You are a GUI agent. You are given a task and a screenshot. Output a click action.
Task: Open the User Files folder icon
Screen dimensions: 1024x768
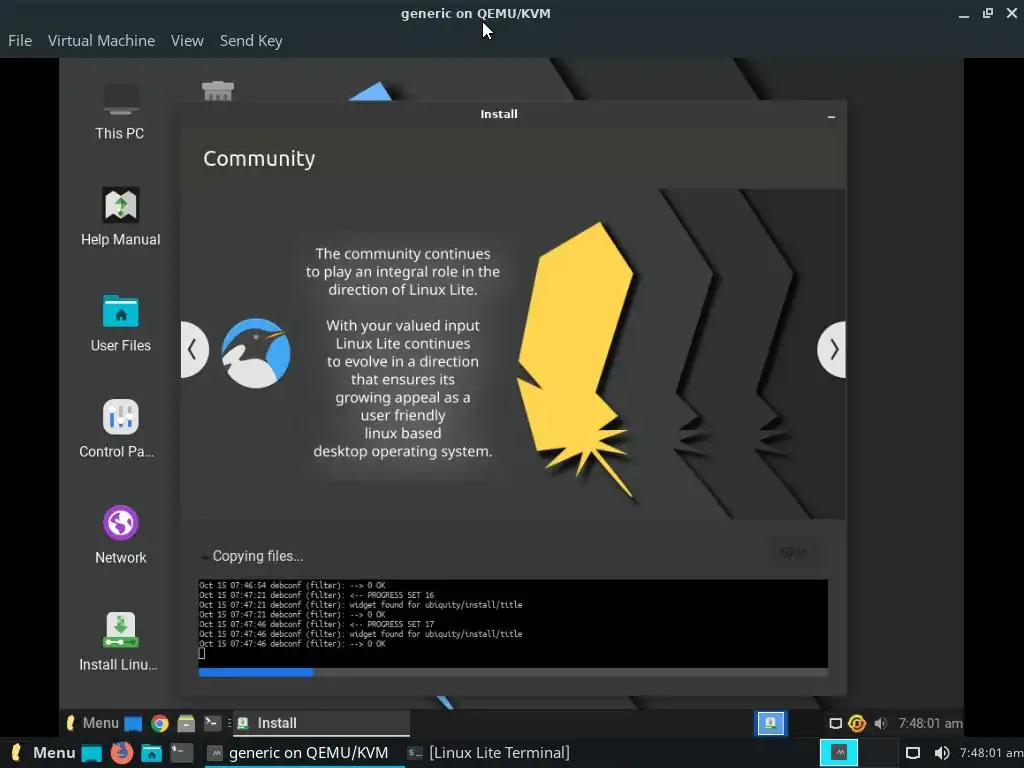tap(120, 323)
